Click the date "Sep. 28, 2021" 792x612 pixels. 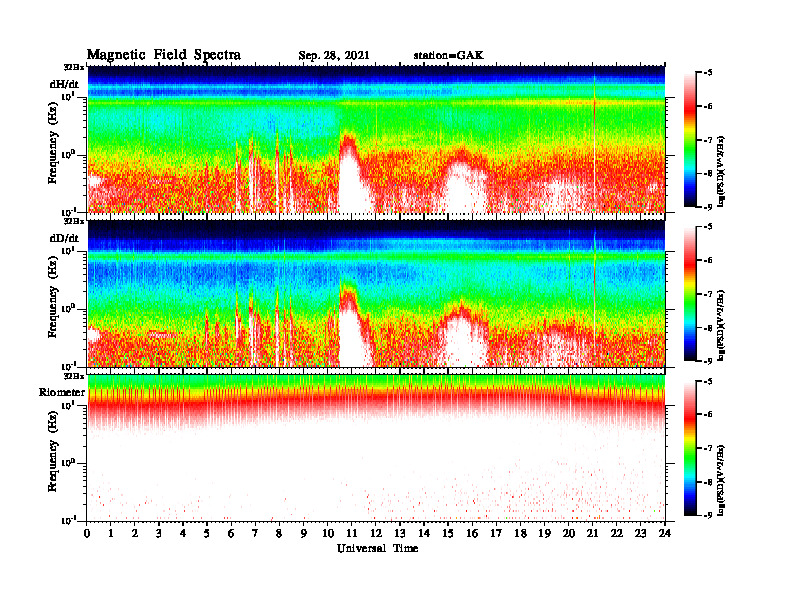coord(334,56)
